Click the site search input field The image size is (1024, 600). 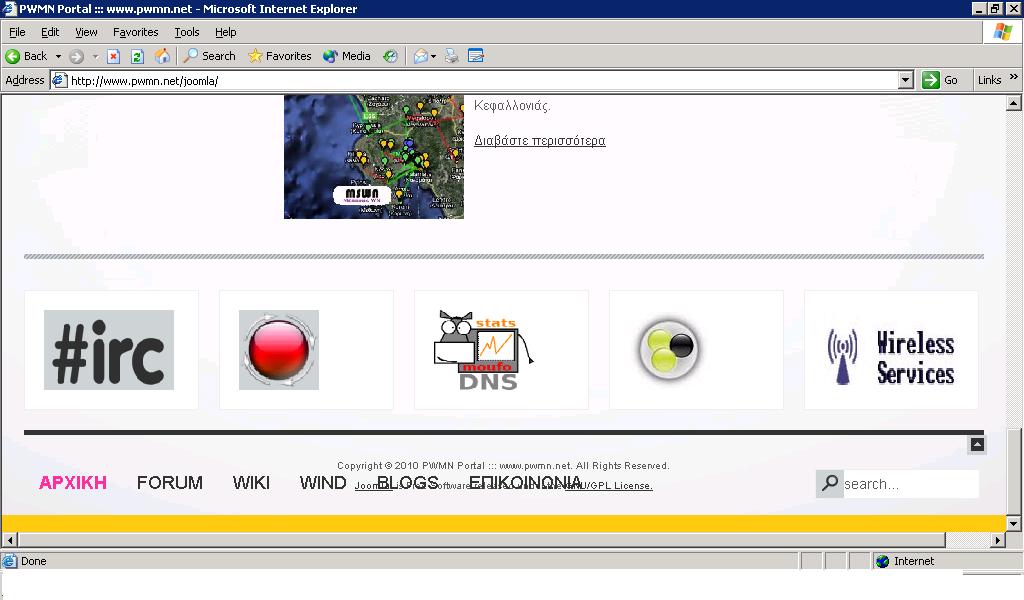click(908, 484)
